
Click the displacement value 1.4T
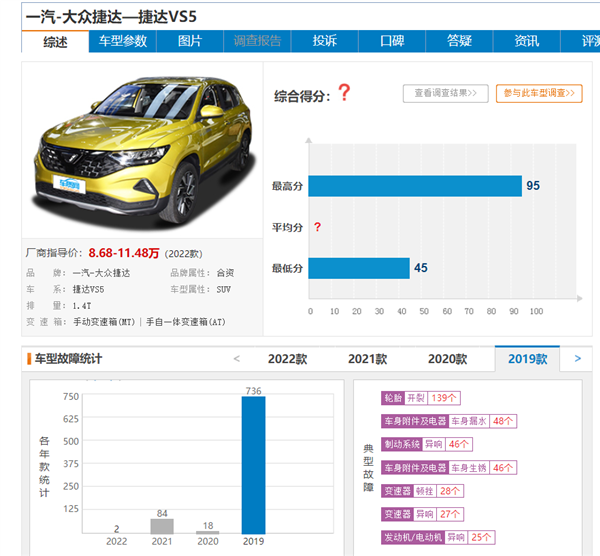82,306
